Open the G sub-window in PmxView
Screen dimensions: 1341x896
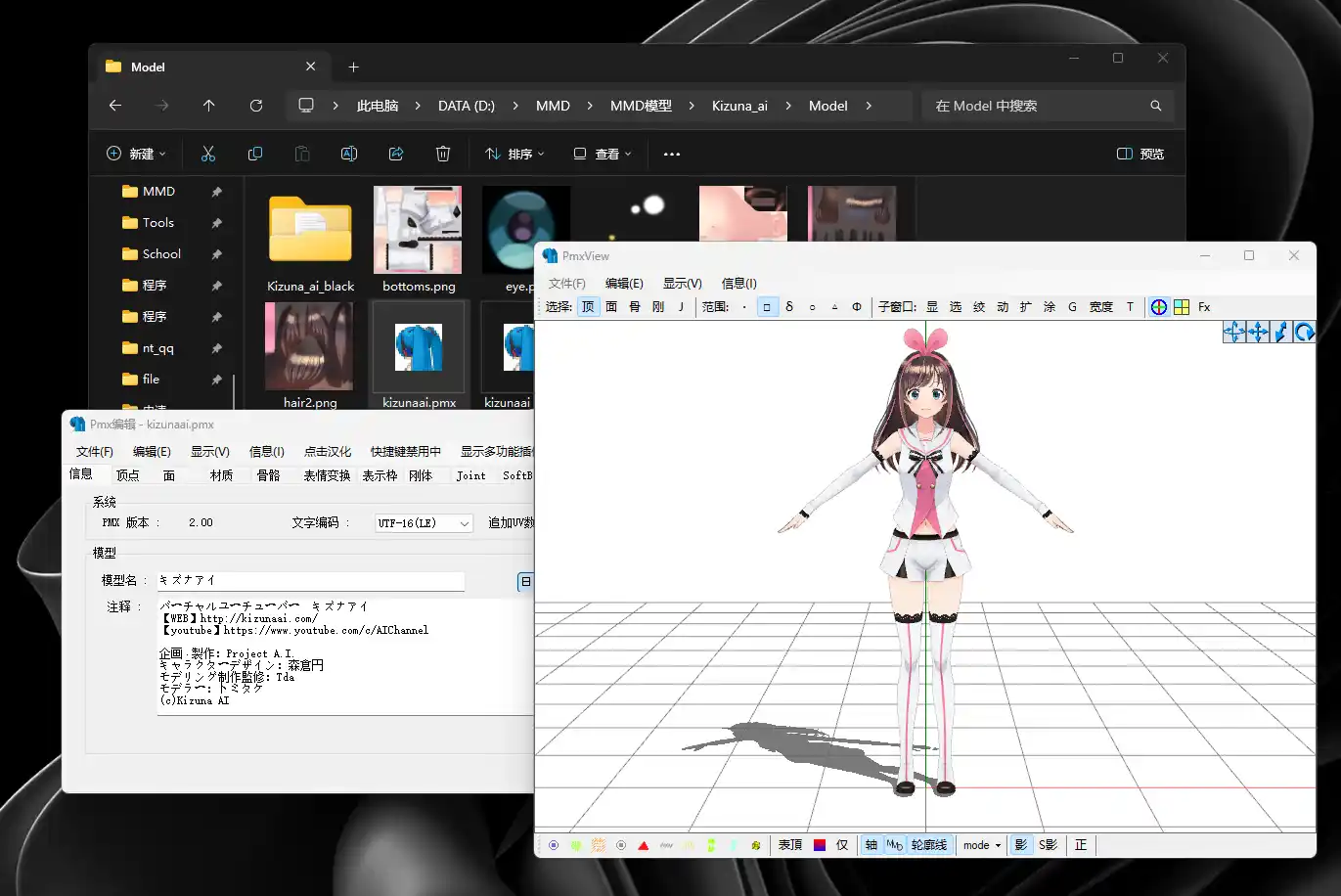[1072, 307]
